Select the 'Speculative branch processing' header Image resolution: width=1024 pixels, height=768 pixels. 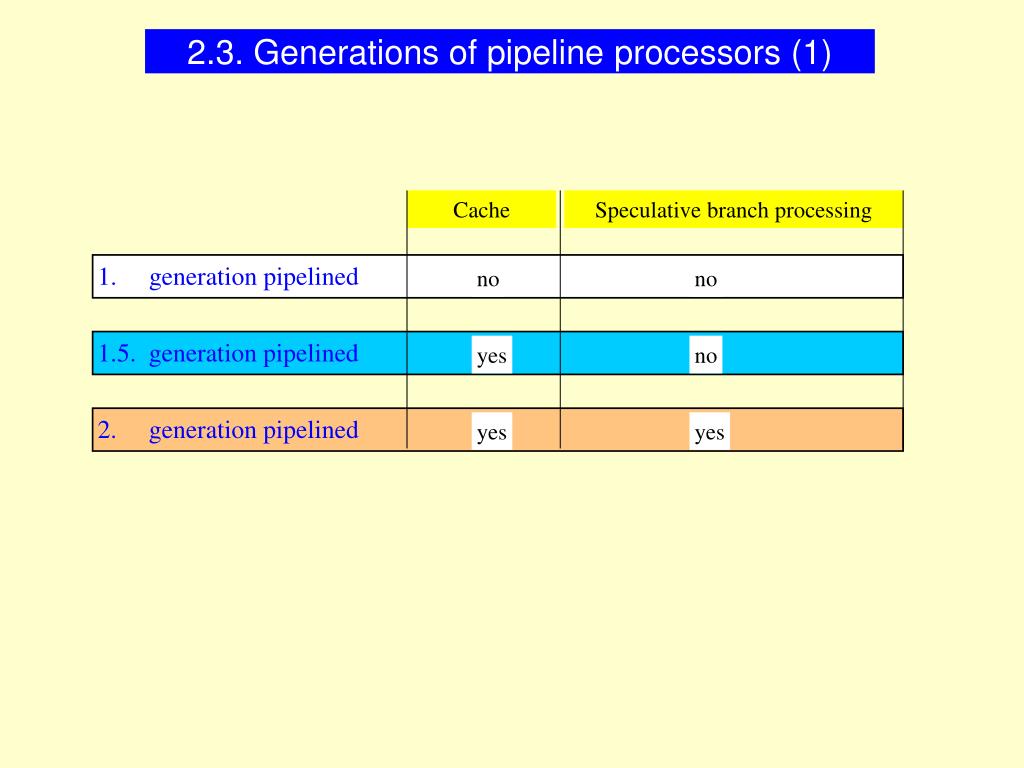pyautogui.click(x=733, y=210)
